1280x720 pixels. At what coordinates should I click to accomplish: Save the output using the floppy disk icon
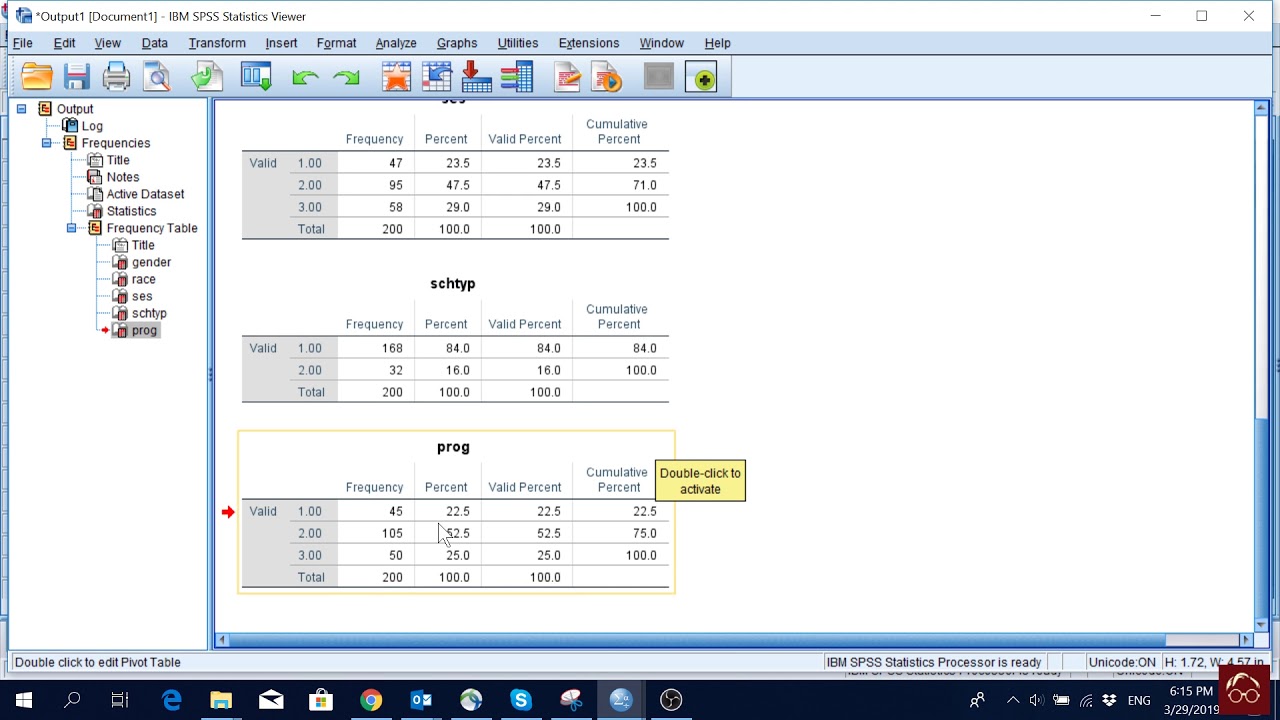tap(77, 77)
